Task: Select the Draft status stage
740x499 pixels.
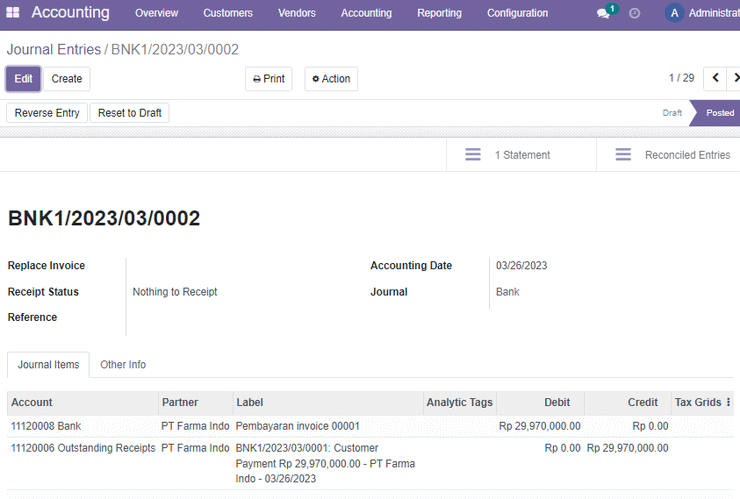Action: [672, 113]
